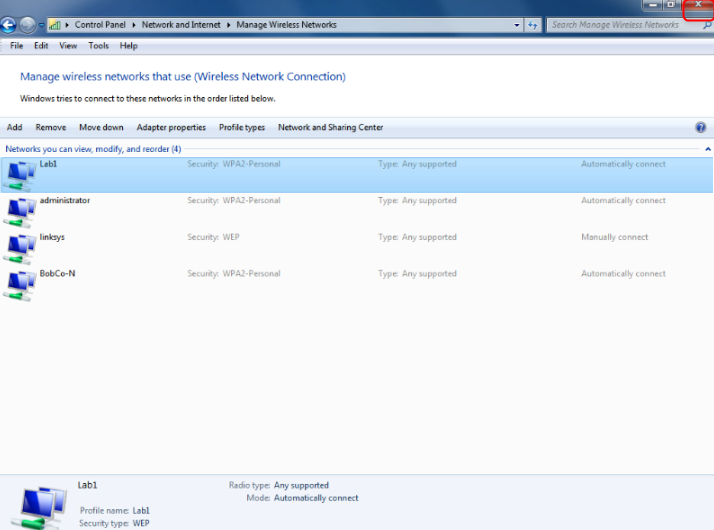Click the Network and Internet breadcrumb

click(181, 25)
